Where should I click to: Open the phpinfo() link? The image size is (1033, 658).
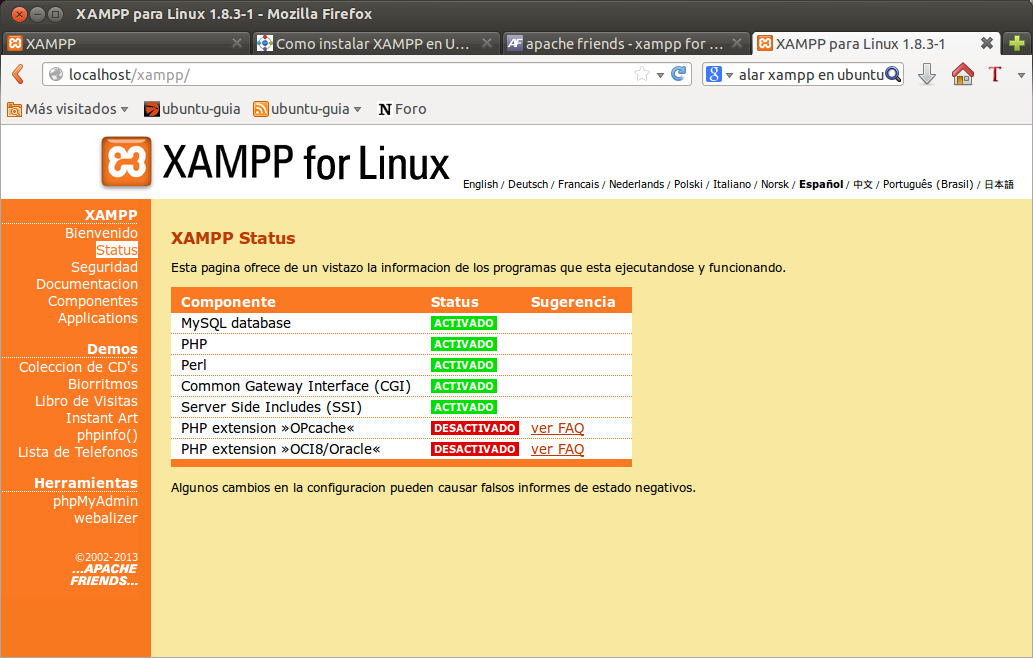tap(107, 435)
